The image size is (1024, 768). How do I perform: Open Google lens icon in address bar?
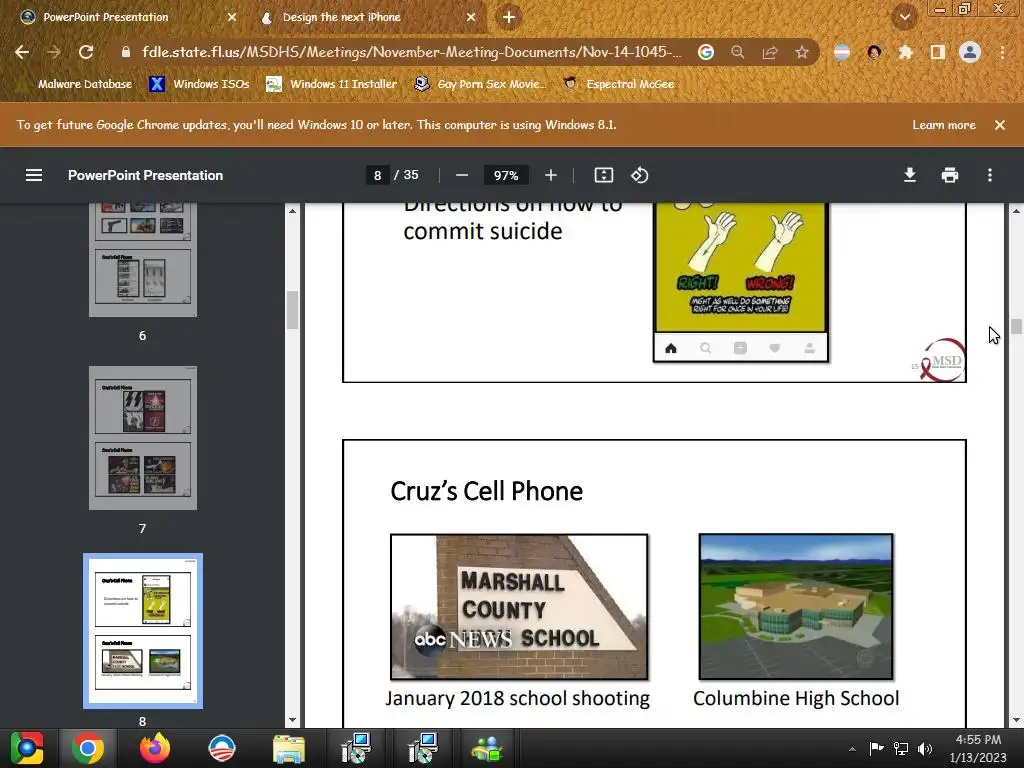pyautogui.click(x=705, y=52)
